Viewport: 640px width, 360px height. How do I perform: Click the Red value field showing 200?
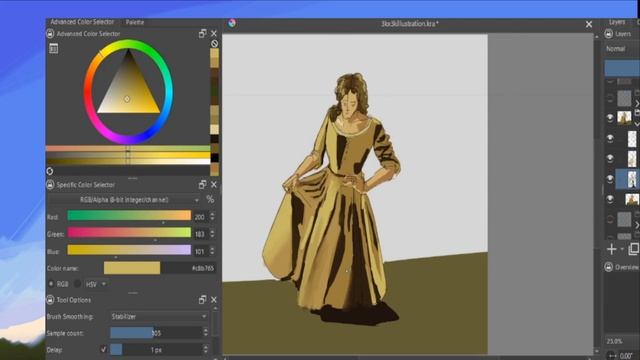[x=200, y=217]
